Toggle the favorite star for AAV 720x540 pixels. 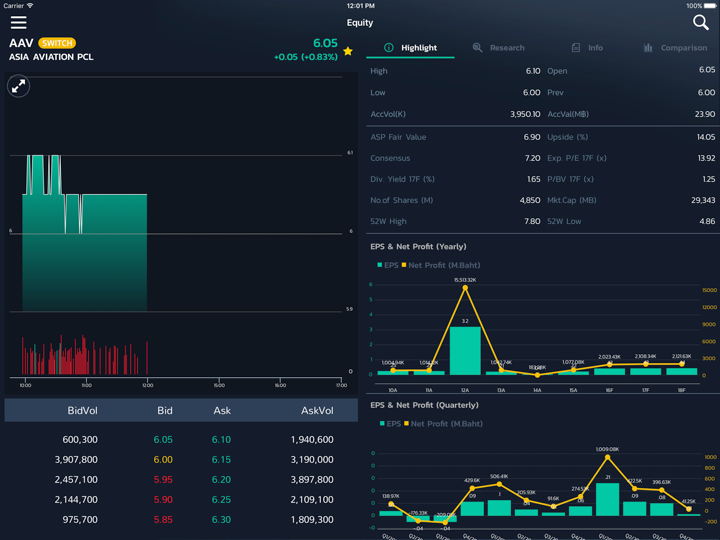[x=348, y=51]
